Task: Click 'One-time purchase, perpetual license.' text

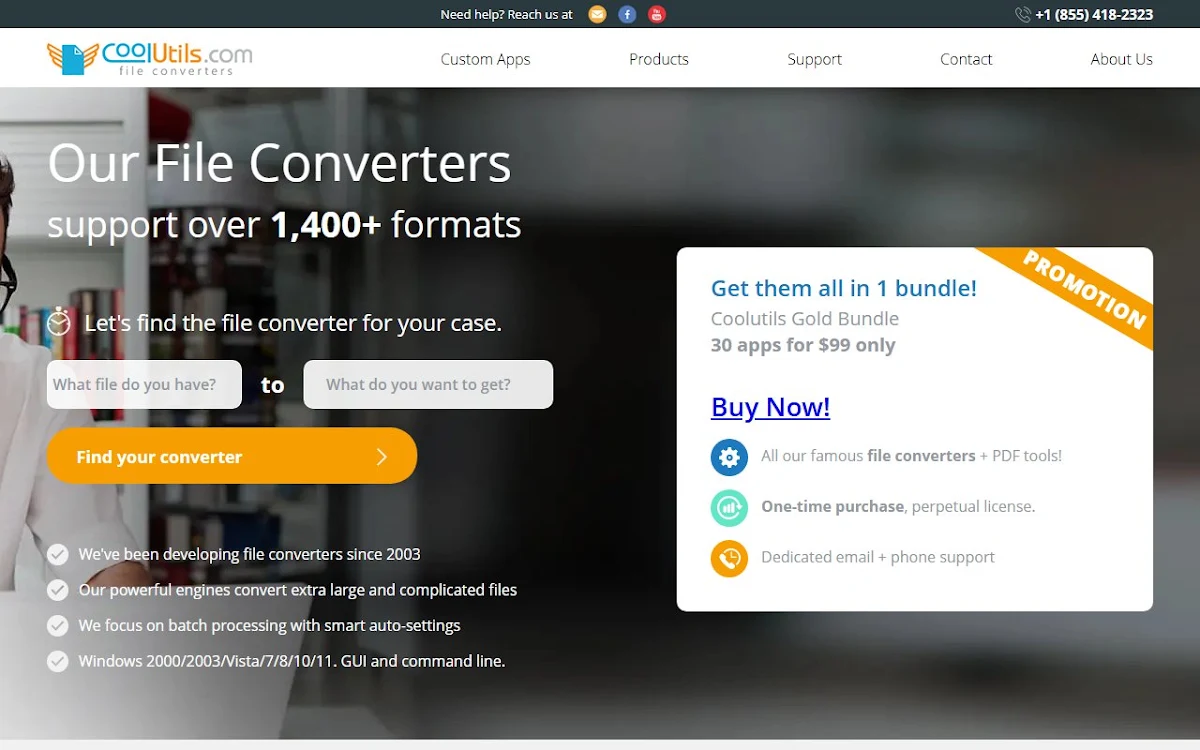Action: 898,506
